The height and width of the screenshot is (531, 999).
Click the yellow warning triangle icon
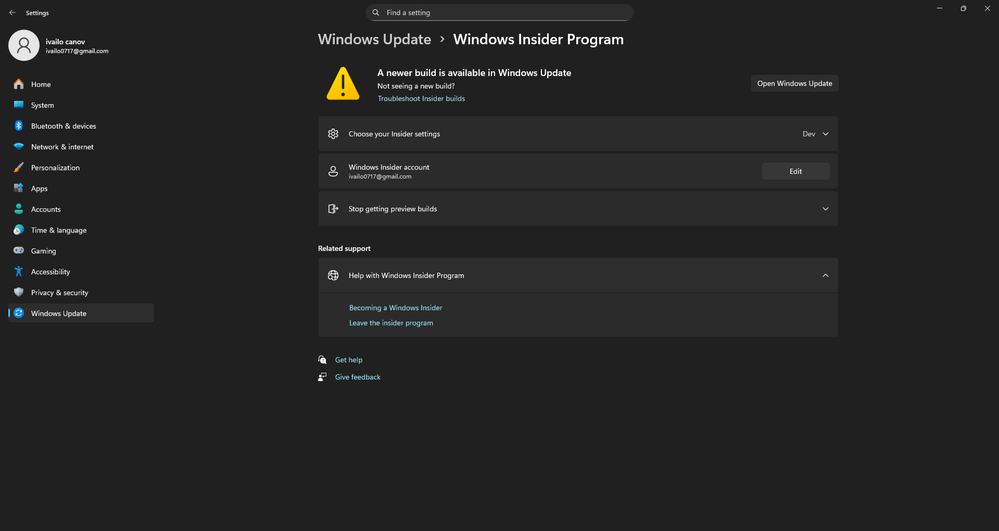click(x=343, y=84)
